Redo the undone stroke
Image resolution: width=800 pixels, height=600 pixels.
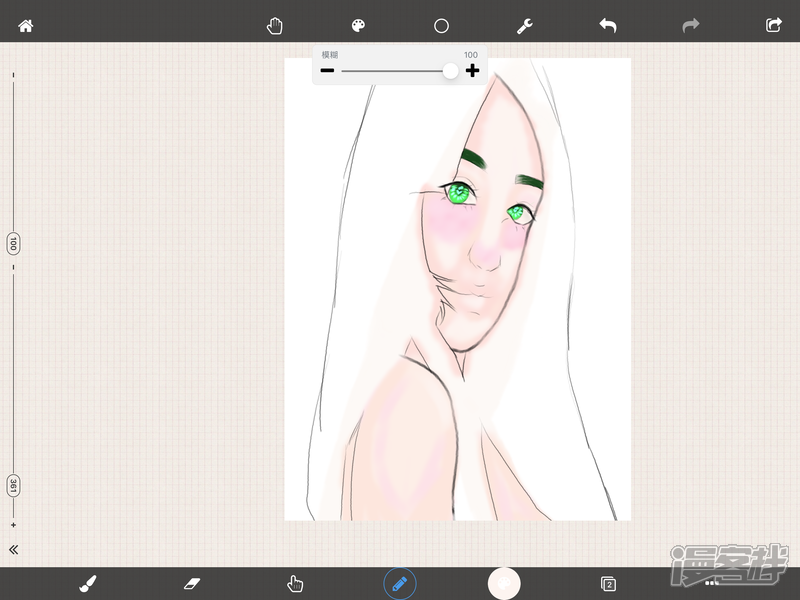click(x=691, y=25)
